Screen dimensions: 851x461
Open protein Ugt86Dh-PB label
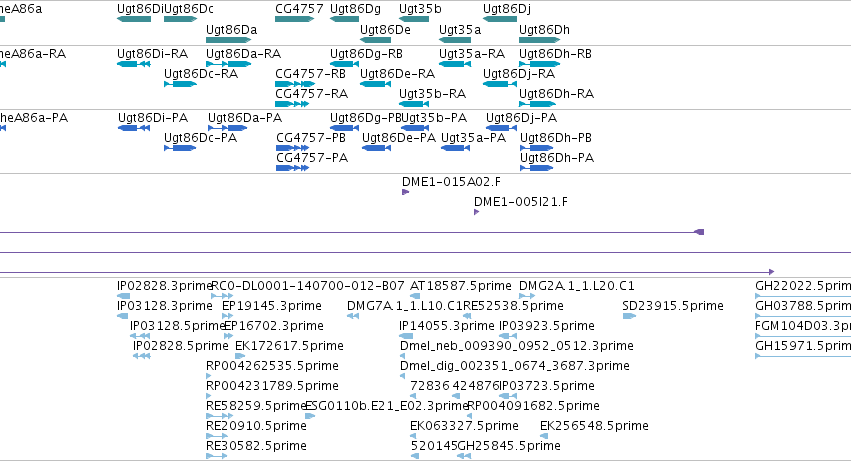pyautogui.click(x=556, y=137)
